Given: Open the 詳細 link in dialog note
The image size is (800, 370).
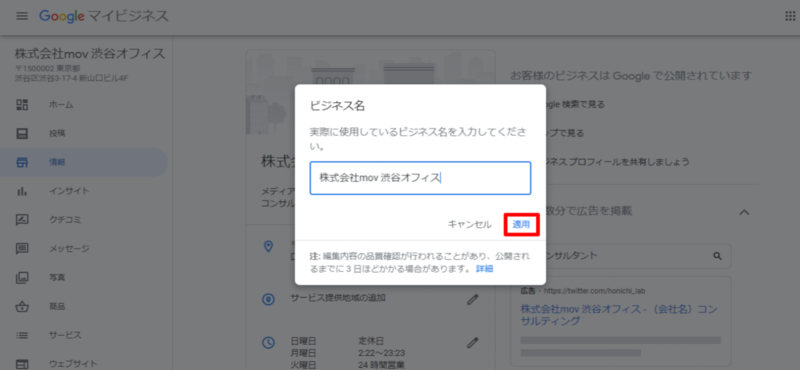Looking at the screenshot, I should (485, 268).
